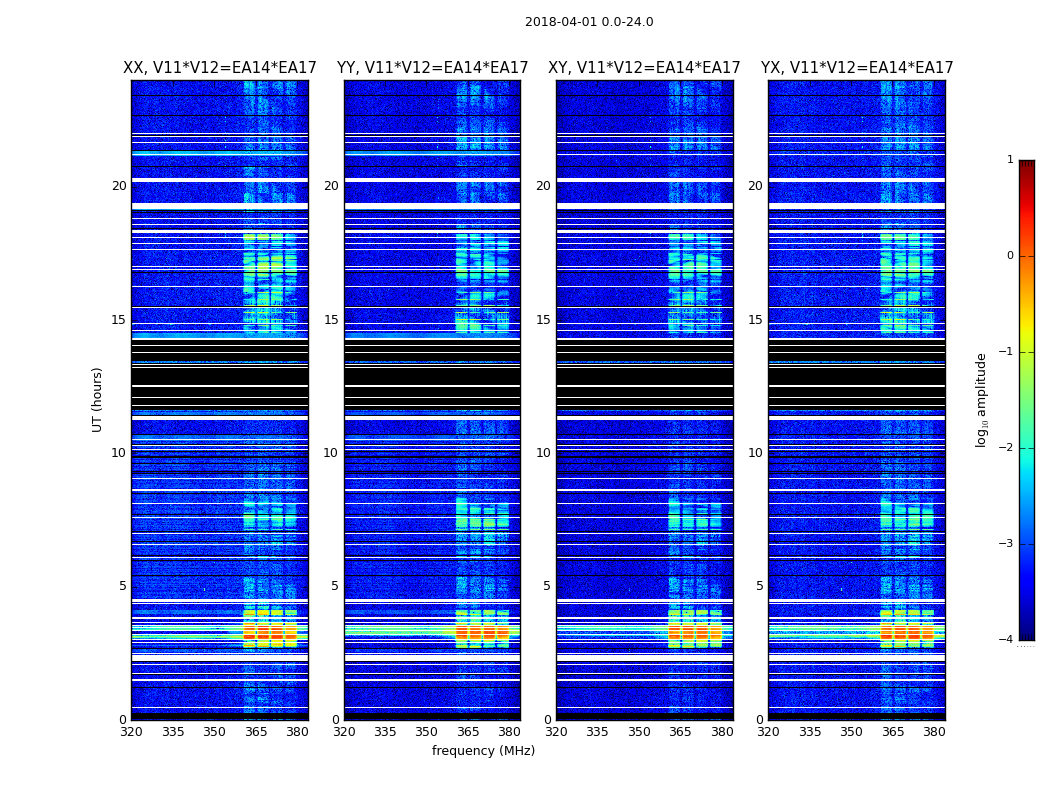This screenshot has height=800, width=1050.
Task: Click the 320 tick under the XY panel
Action: 556,732
